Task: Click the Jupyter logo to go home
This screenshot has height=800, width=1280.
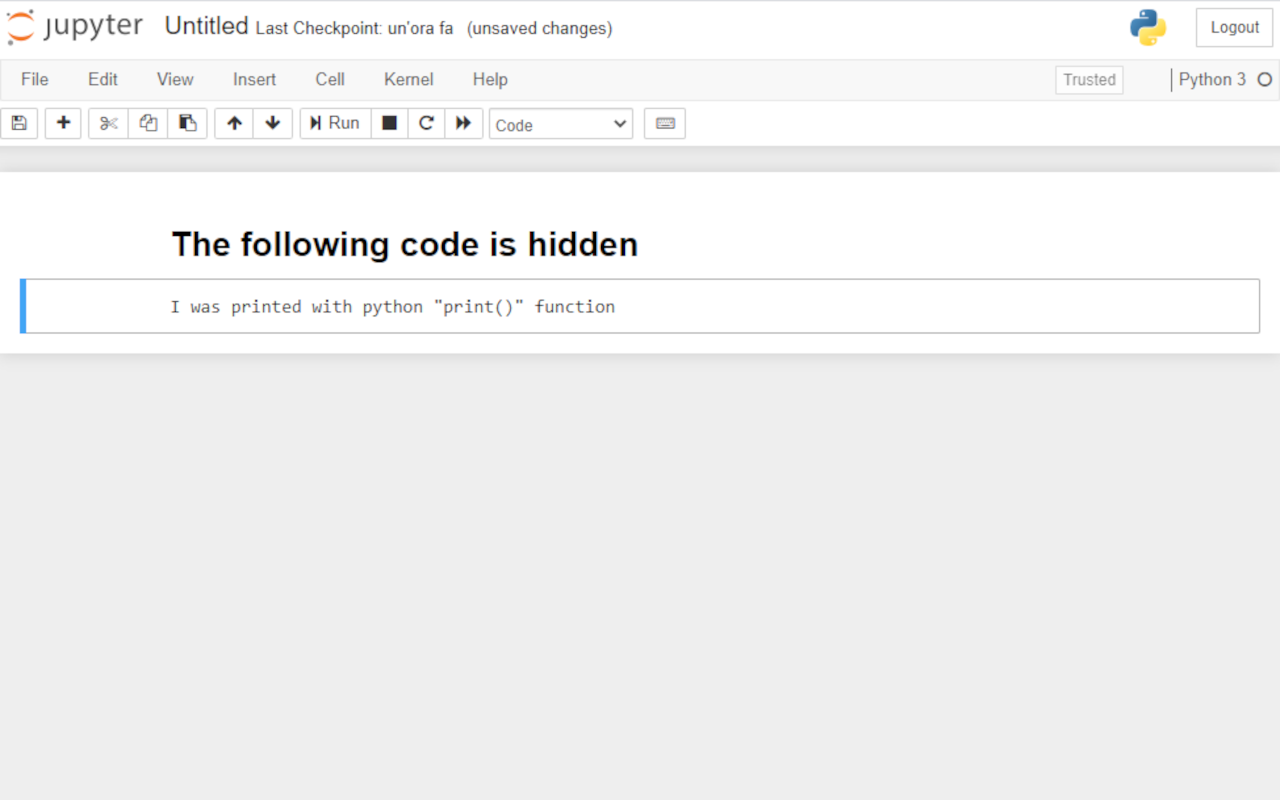Action: (75, 27)
